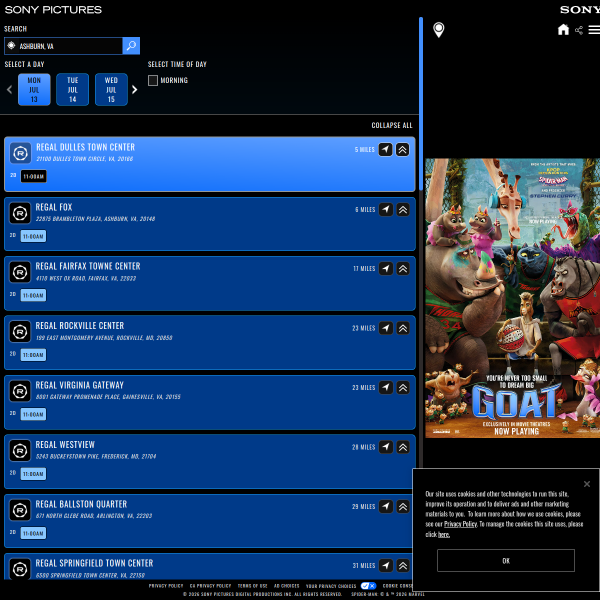This screenshot has width=600, height=600.
Task: Open Ad Choices footer link
Action: tap(287, 586)
